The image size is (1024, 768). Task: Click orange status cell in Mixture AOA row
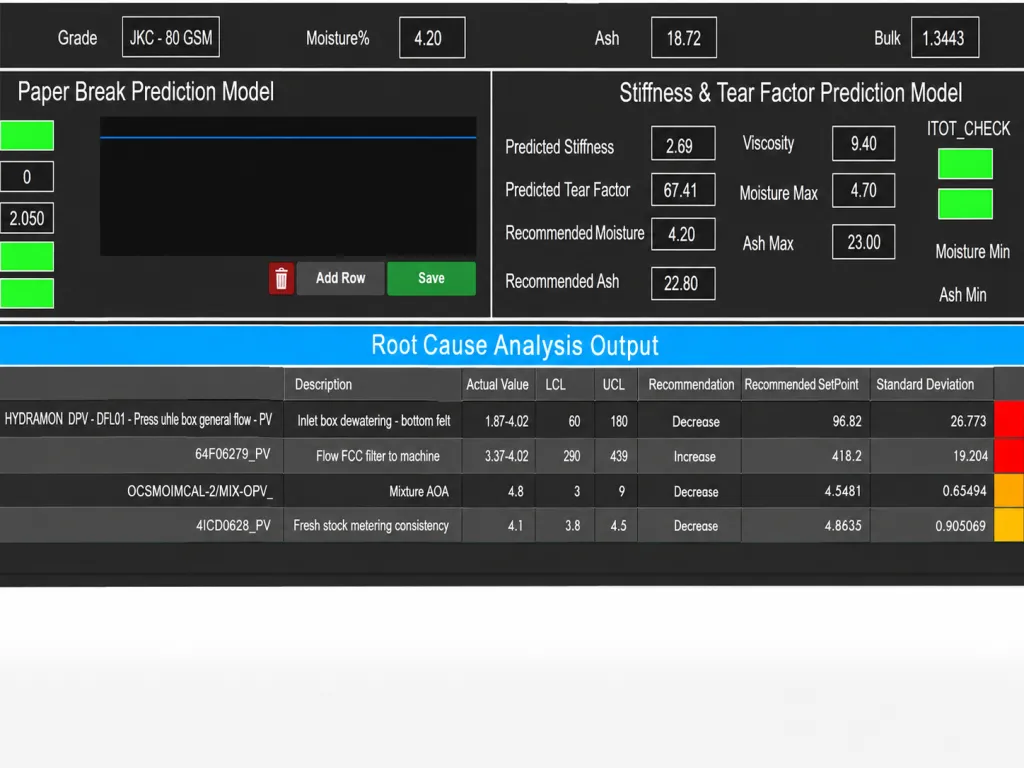tap(1009, 490)
